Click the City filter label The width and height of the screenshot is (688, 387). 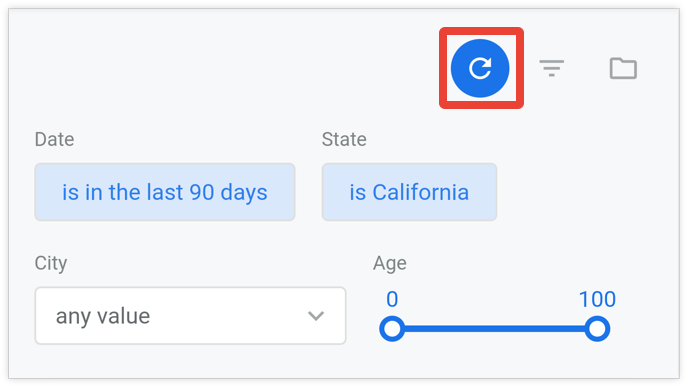coord(51,263)
